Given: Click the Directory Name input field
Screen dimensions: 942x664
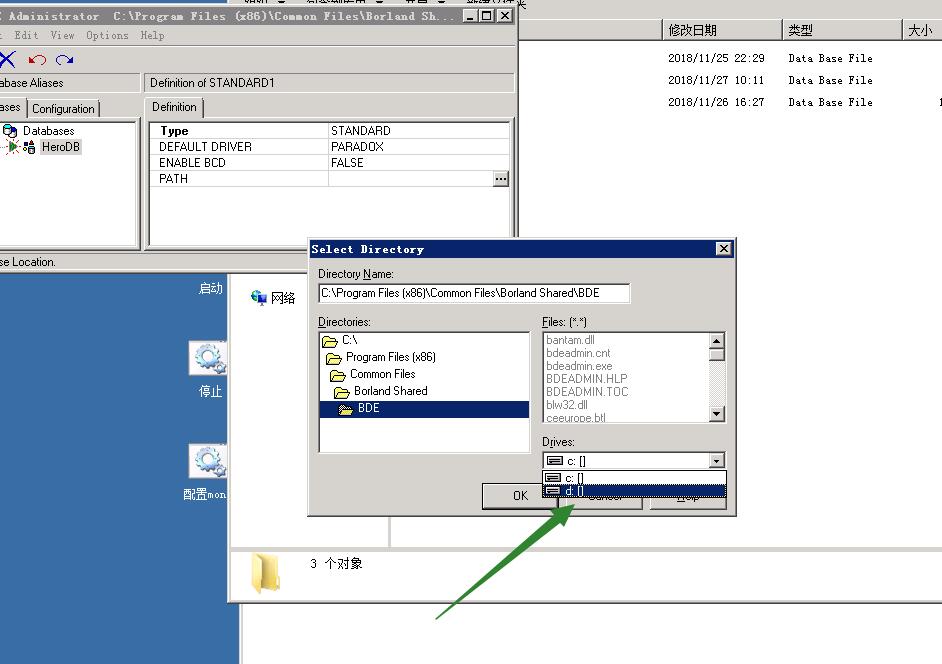Looking at the screenshot, I should [474, 293].
